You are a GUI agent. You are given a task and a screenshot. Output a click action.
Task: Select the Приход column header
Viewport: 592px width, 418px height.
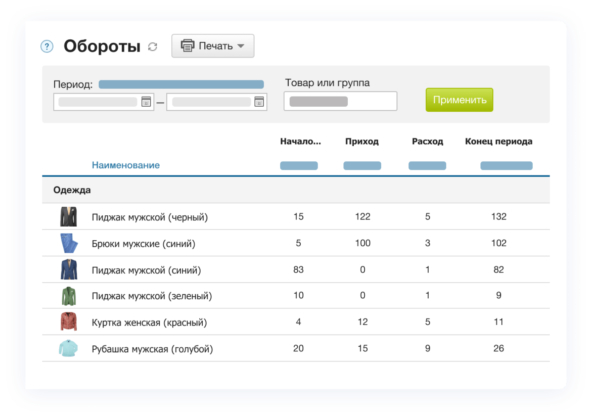(362, 141)
